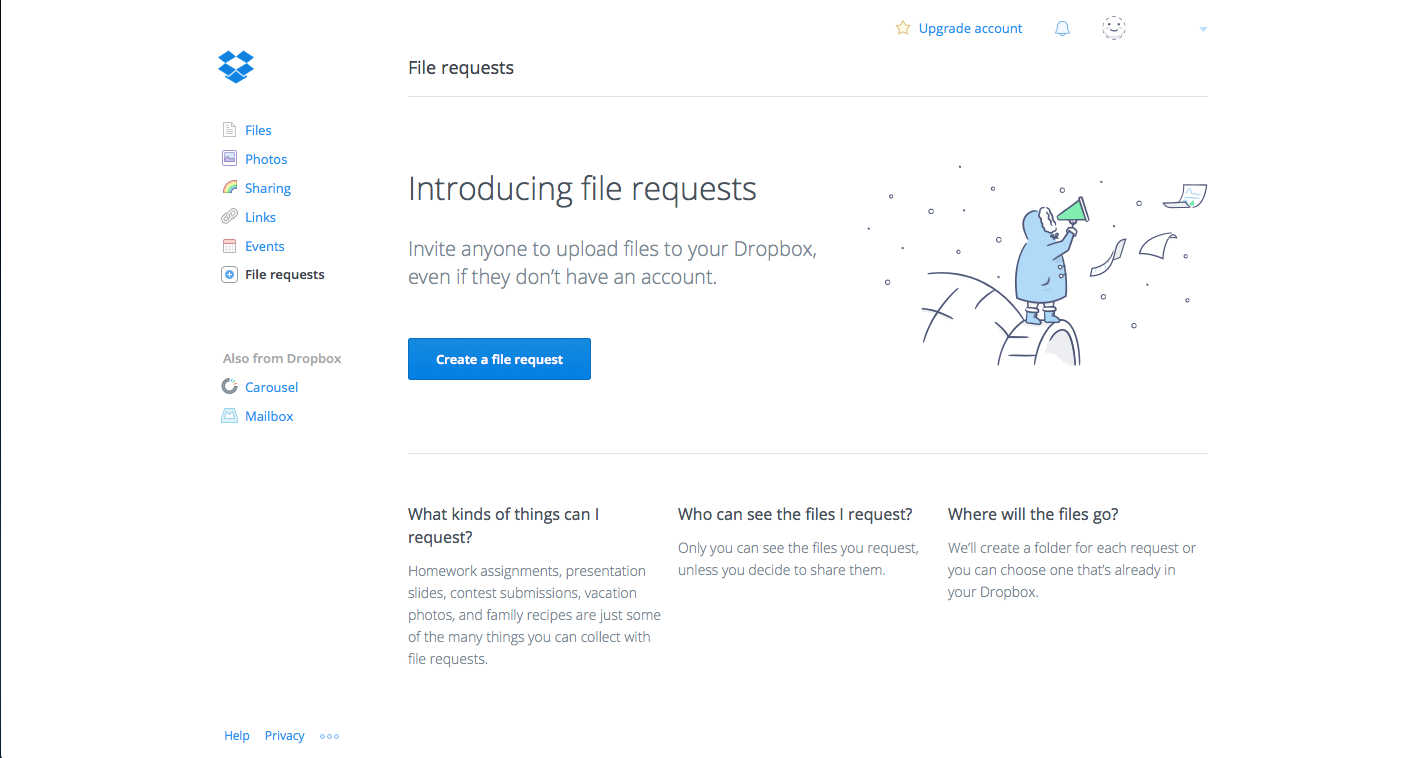Image resolution: width=1425 pixels, height=758 pixels.
Task: Click the Photos picture icon in sidebar
Action: (229, 159)
